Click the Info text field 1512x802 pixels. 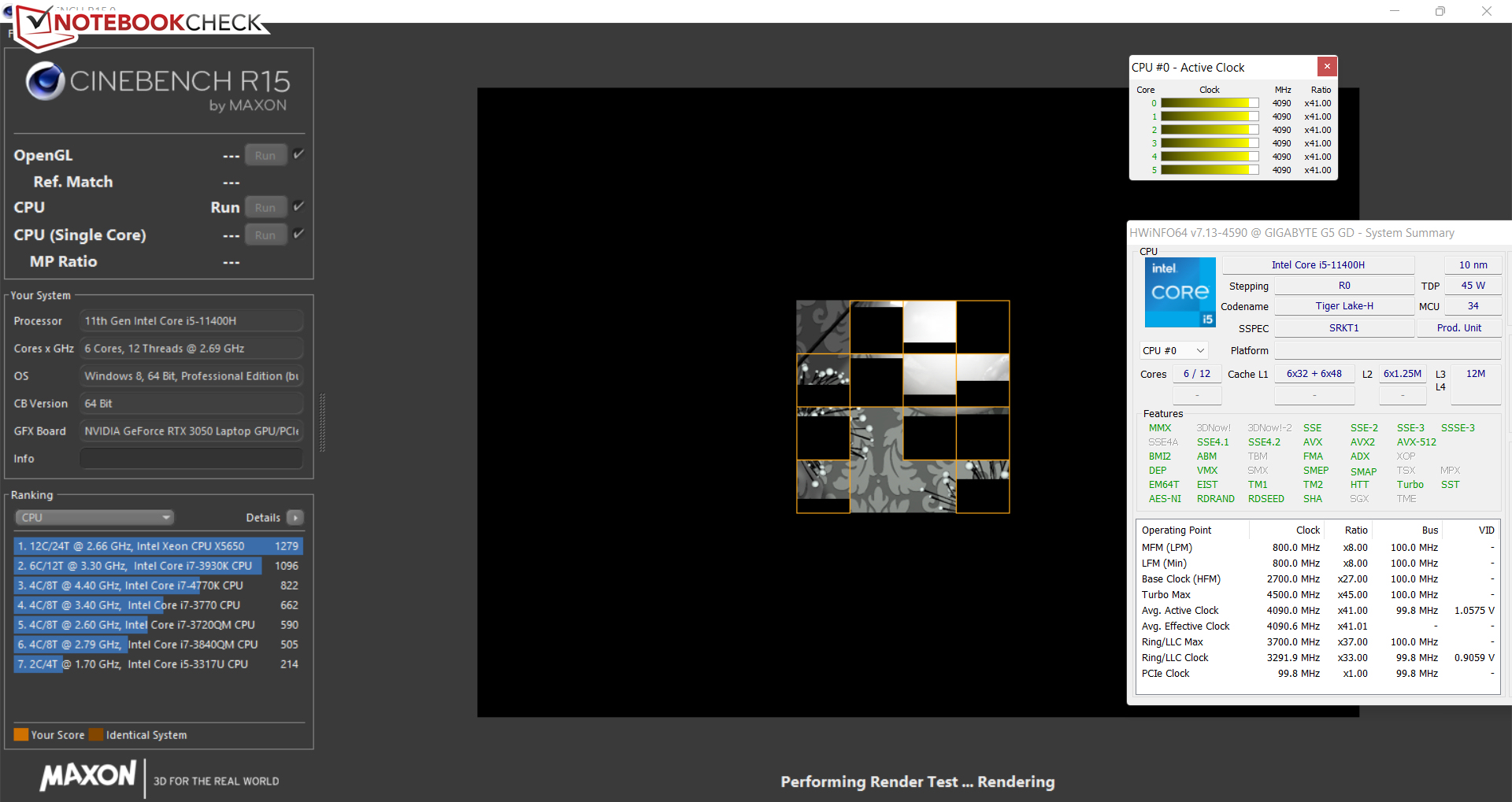191,459
